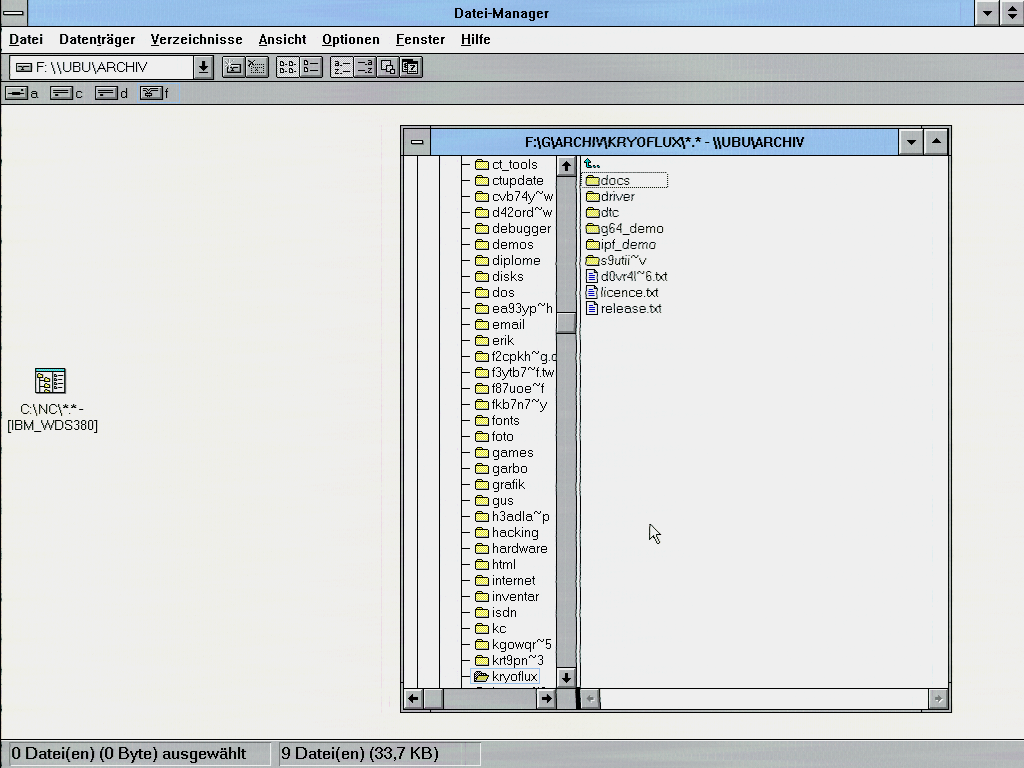Select the ctupdate folder in tree
The width and height of the screenshot is (1024, 768).
(509, 180)
